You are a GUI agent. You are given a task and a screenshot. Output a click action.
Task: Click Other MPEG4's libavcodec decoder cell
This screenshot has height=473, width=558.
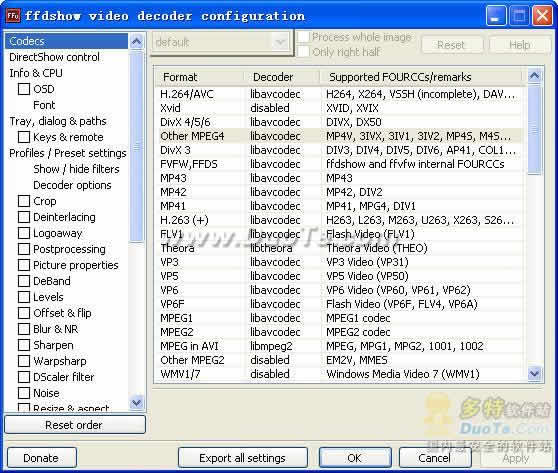pos(275,136)
